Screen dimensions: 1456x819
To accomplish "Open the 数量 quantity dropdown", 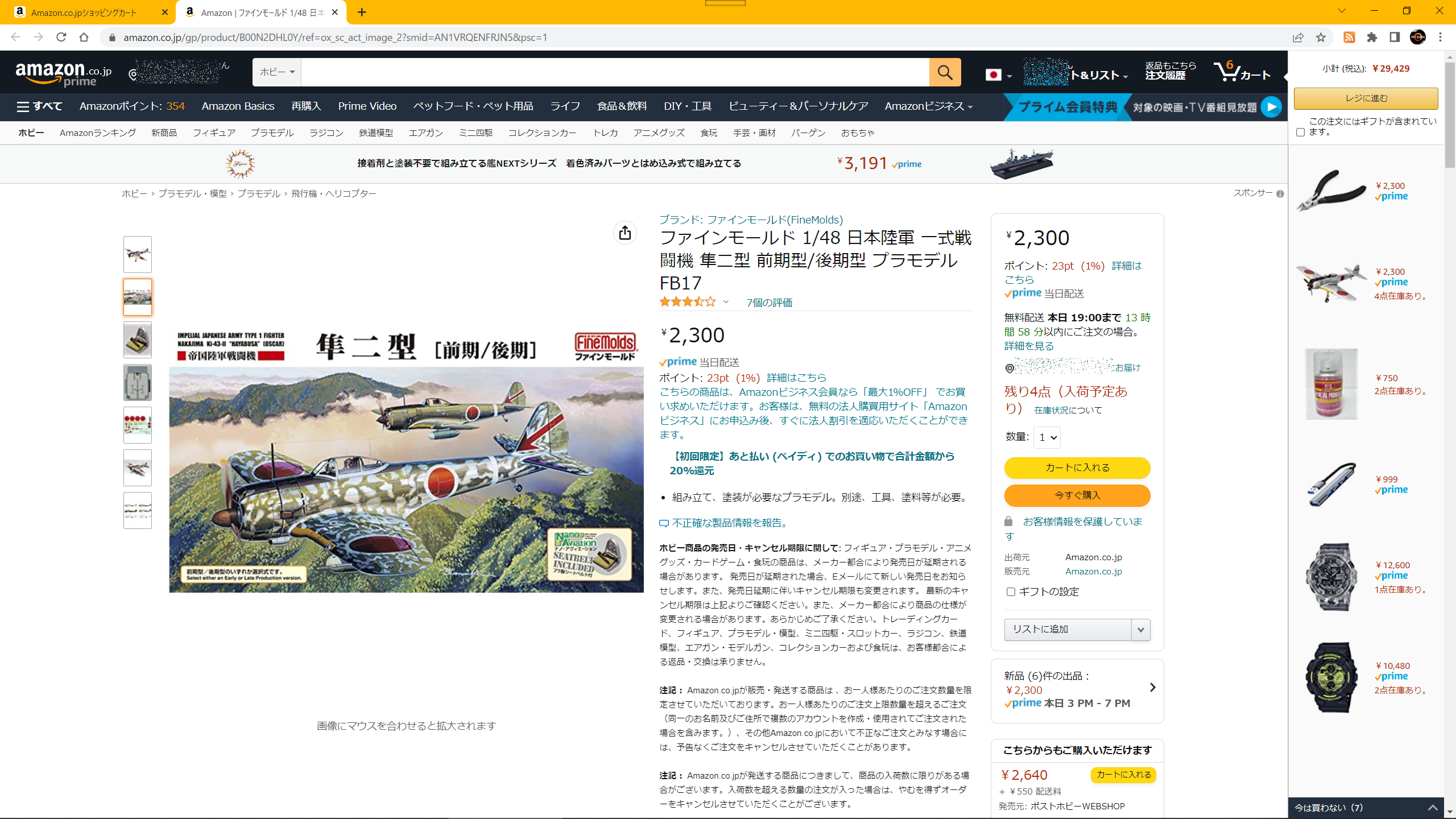I will (1047, 437).
